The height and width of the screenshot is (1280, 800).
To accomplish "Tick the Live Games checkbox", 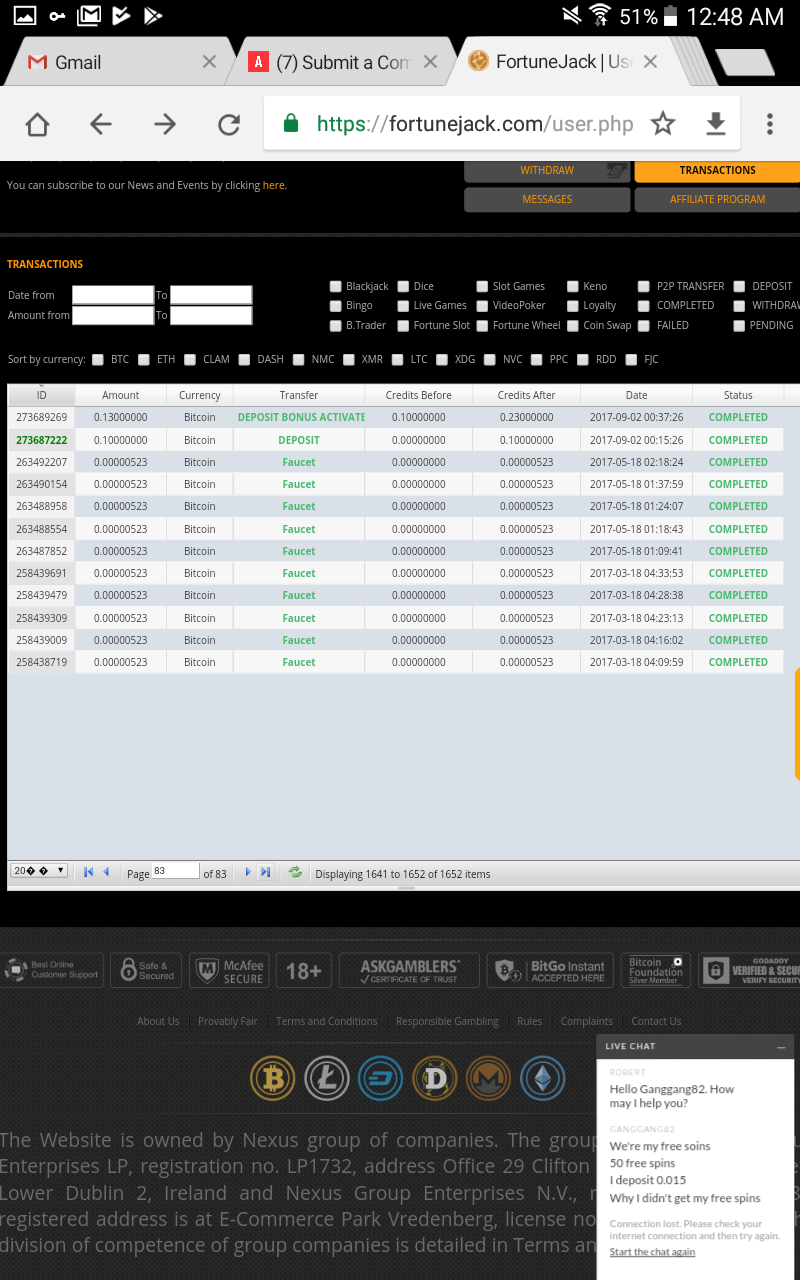I will tap(403, 305).
